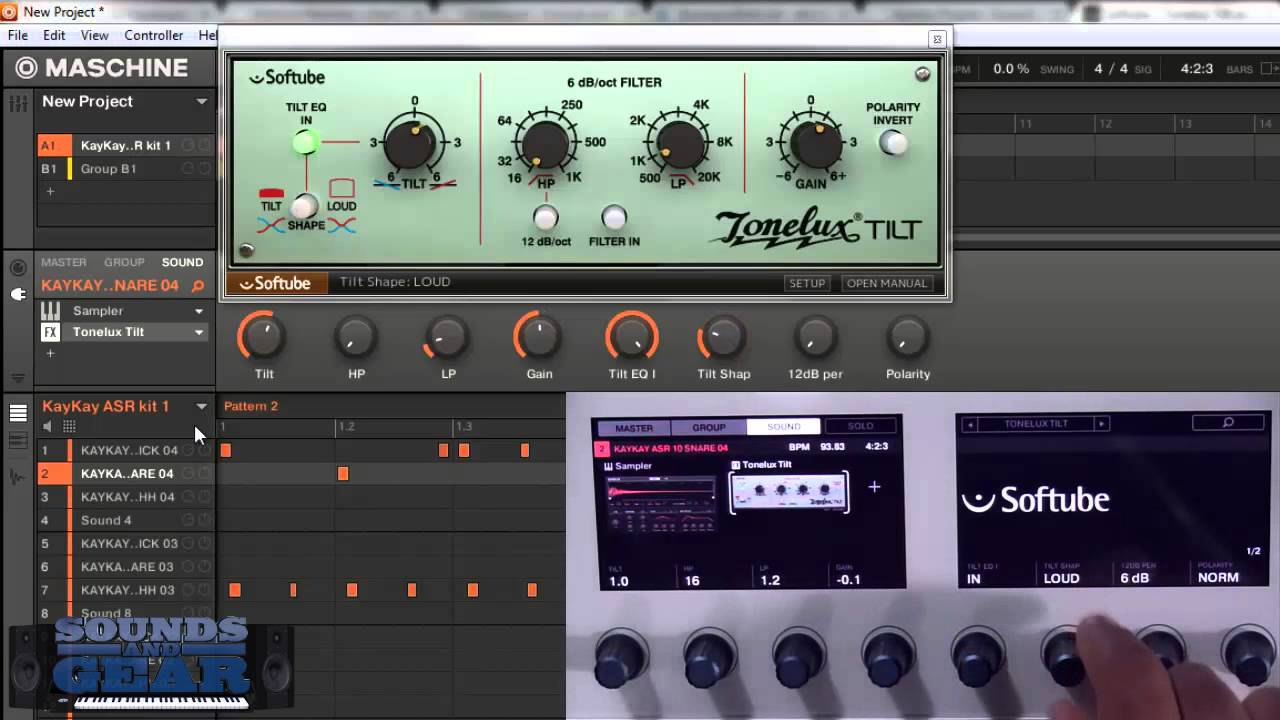The image size is (1280, 720).
Task: Open the mixer view icon beside New Project
Action: click(x=17, y=103)
